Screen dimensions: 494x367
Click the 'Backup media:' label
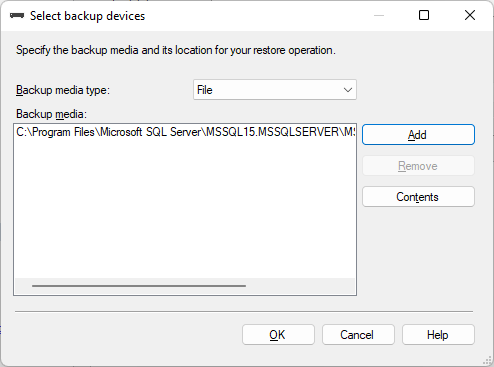coord(51,114)
